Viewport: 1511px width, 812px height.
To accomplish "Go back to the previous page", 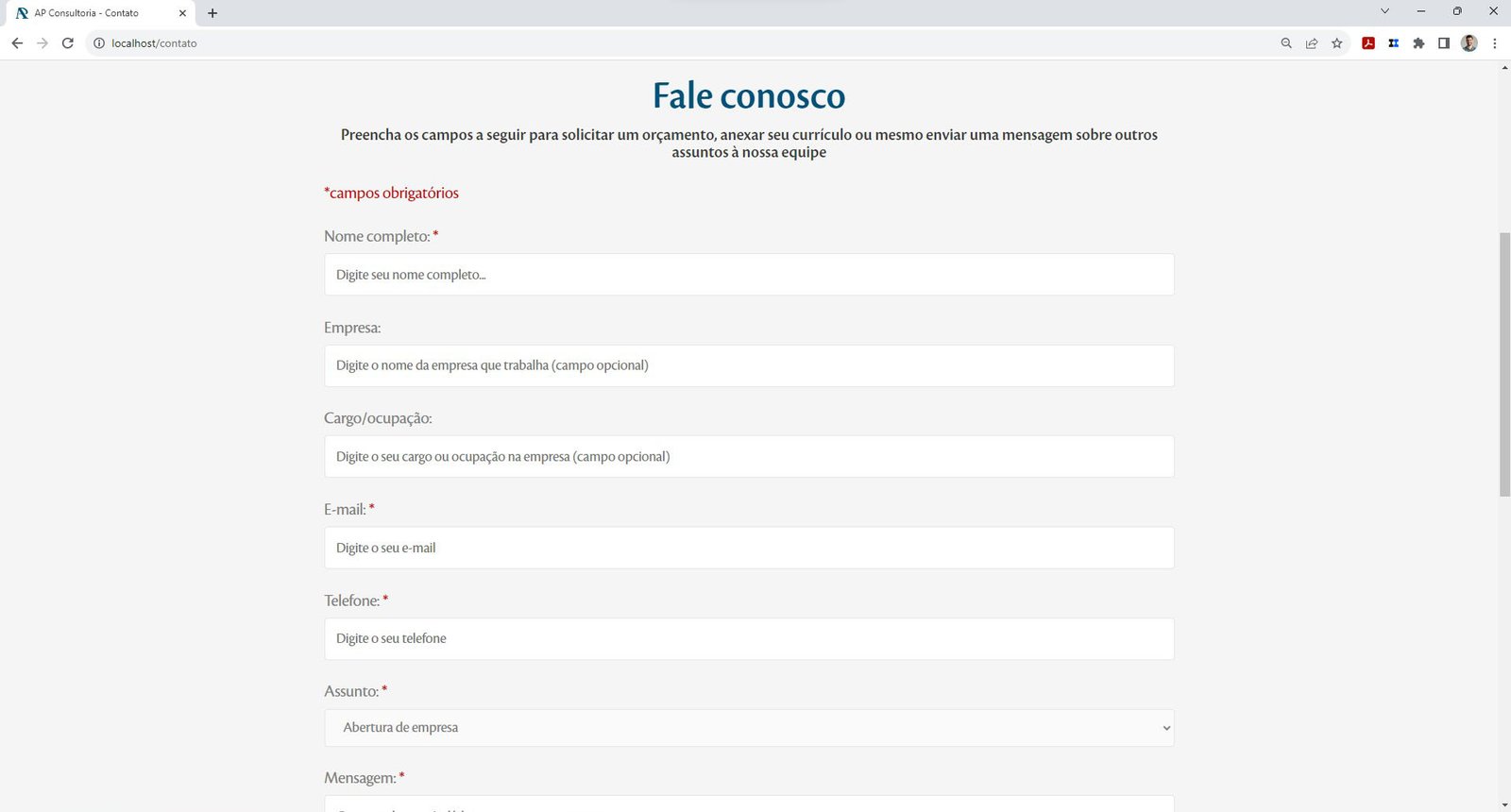I will point(17,43).
